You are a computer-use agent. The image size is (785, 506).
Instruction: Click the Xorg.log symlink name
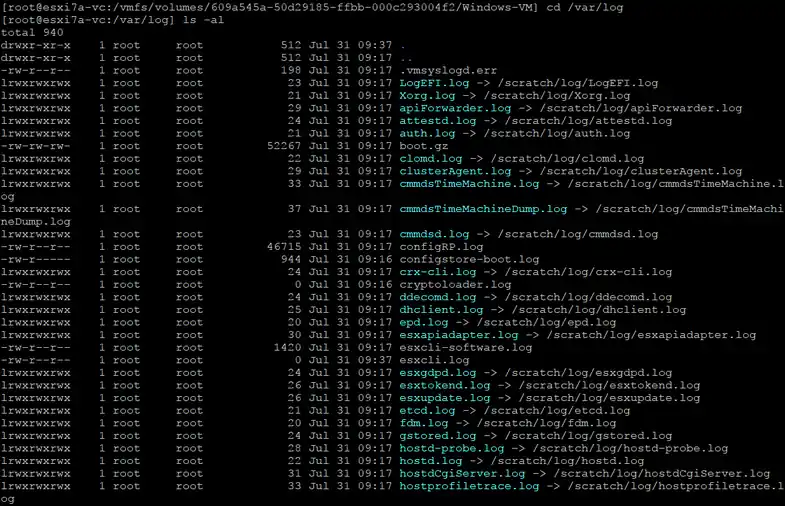(x=427, y=96)
